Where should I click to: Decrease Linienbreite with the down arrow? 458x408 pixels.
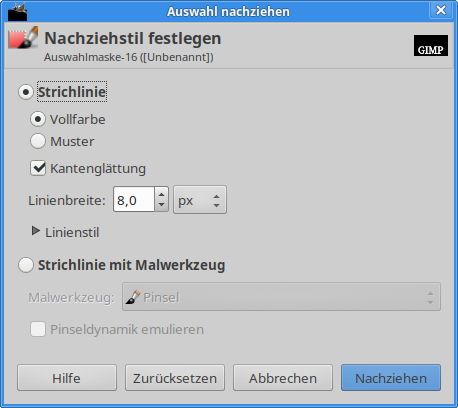click(x=161, y=205)
